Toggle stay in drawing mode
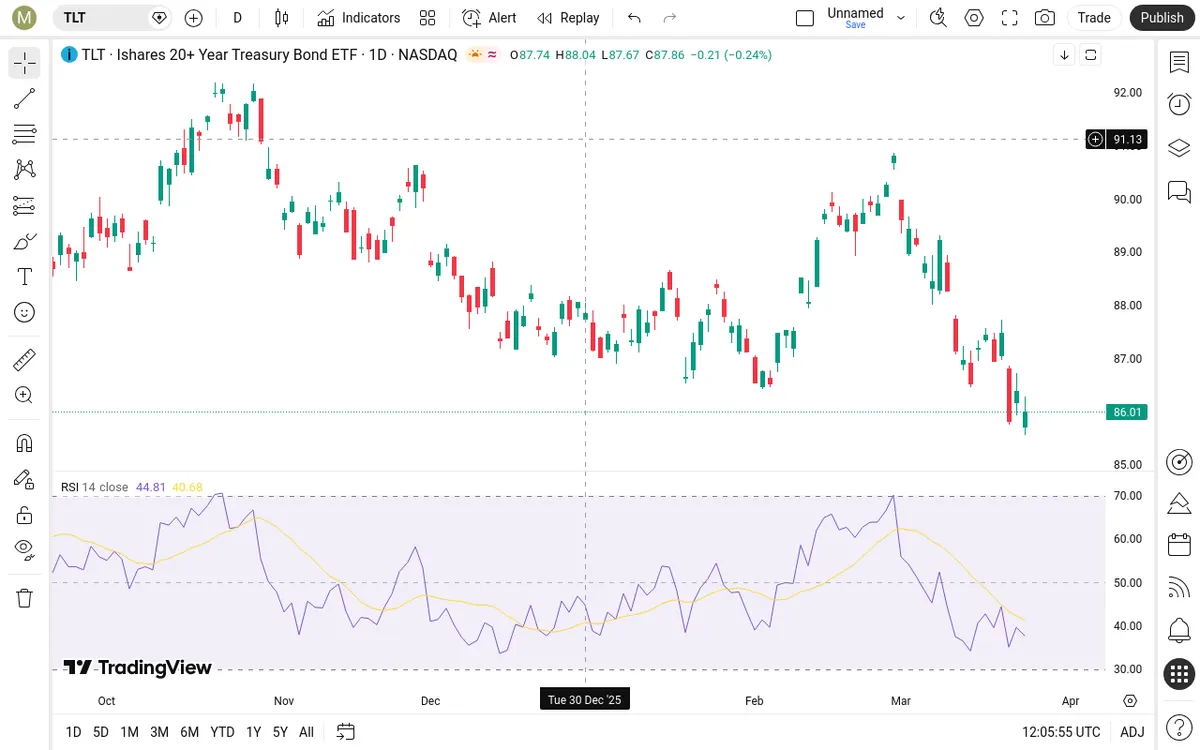The image size is (1200, 750). point(25,479)
